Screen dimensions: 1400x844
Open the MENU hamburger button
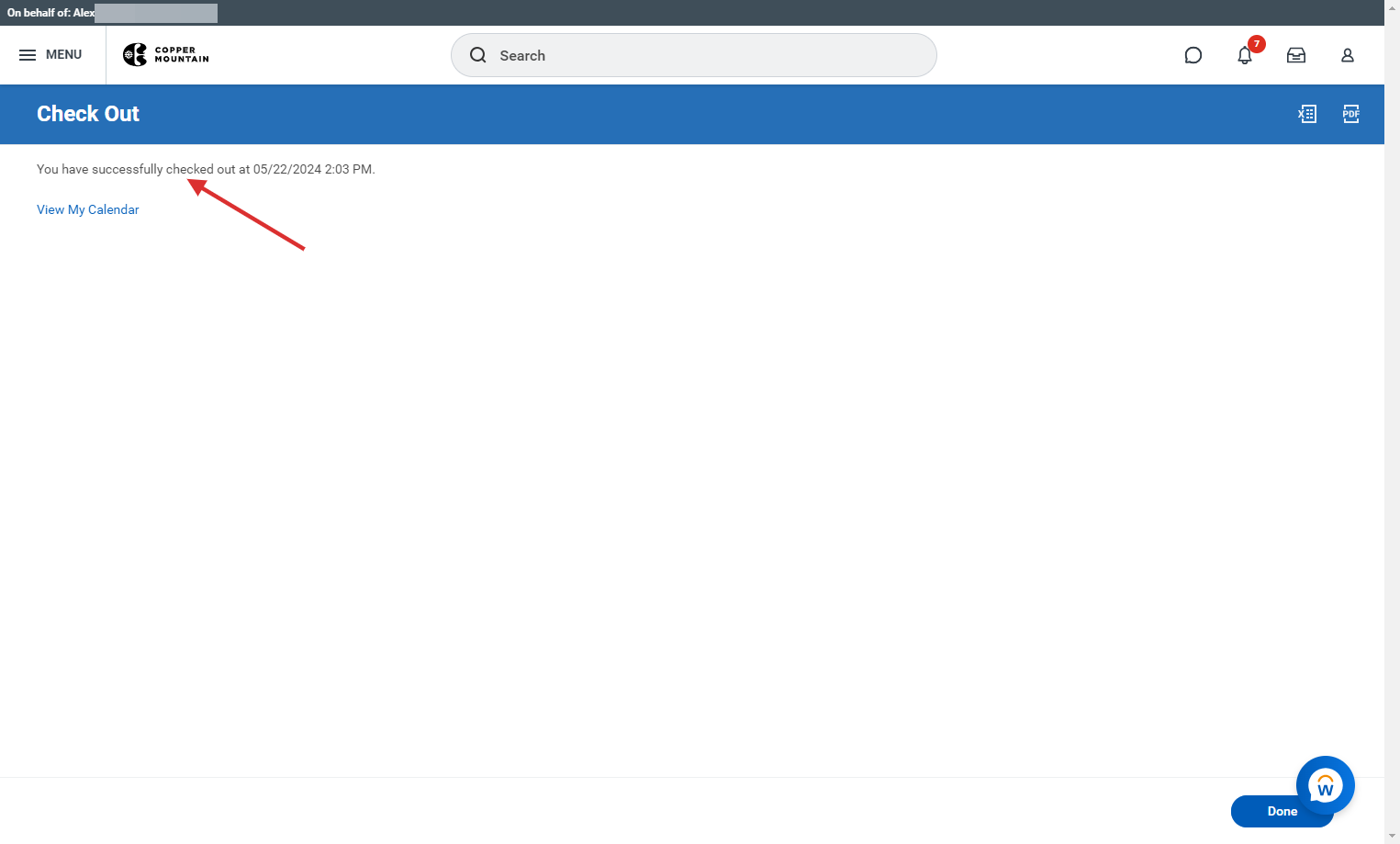[50, 55]
